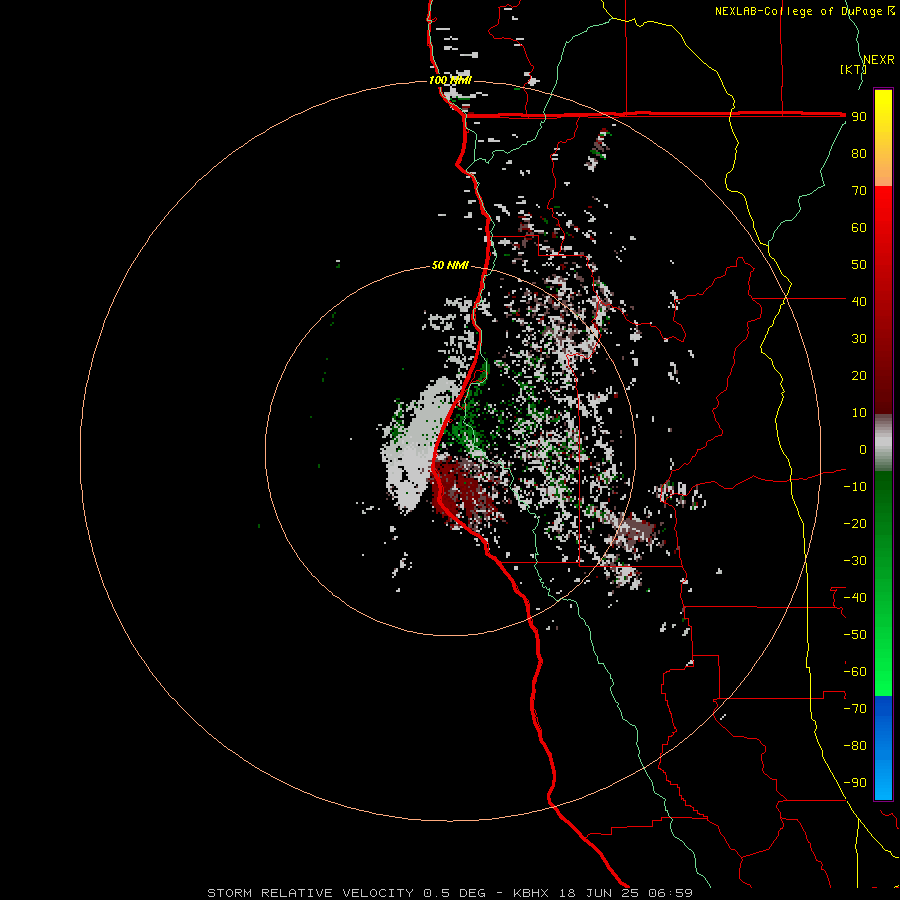900x900 pixels.
Task: Click the STORM RELATIVE VELOCITY product title
Action: coord(310,893)
